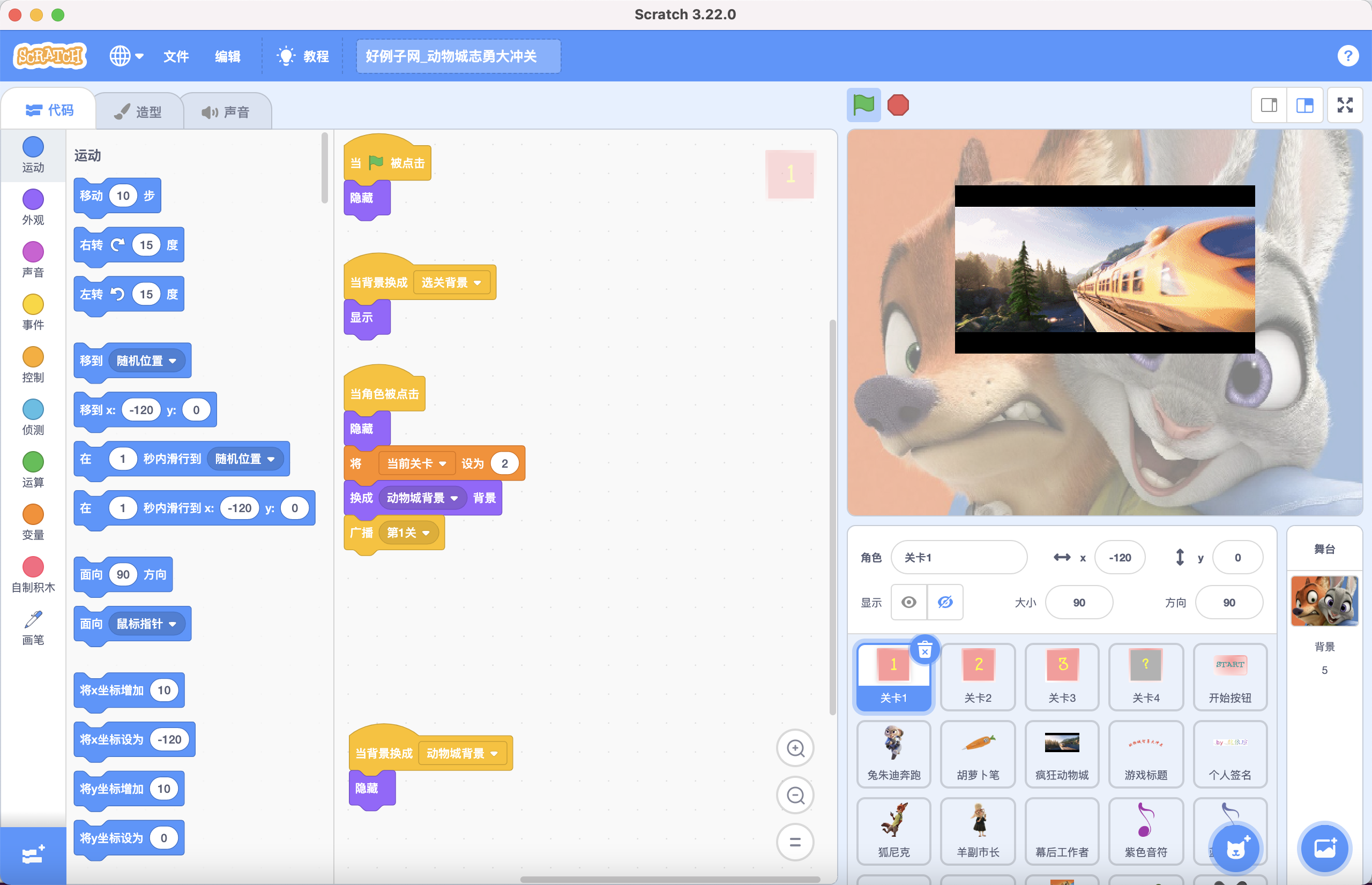This screenshot has height=885, width=1372.
Task: Select sprite 狐尼克
Action: pos(894,831)
